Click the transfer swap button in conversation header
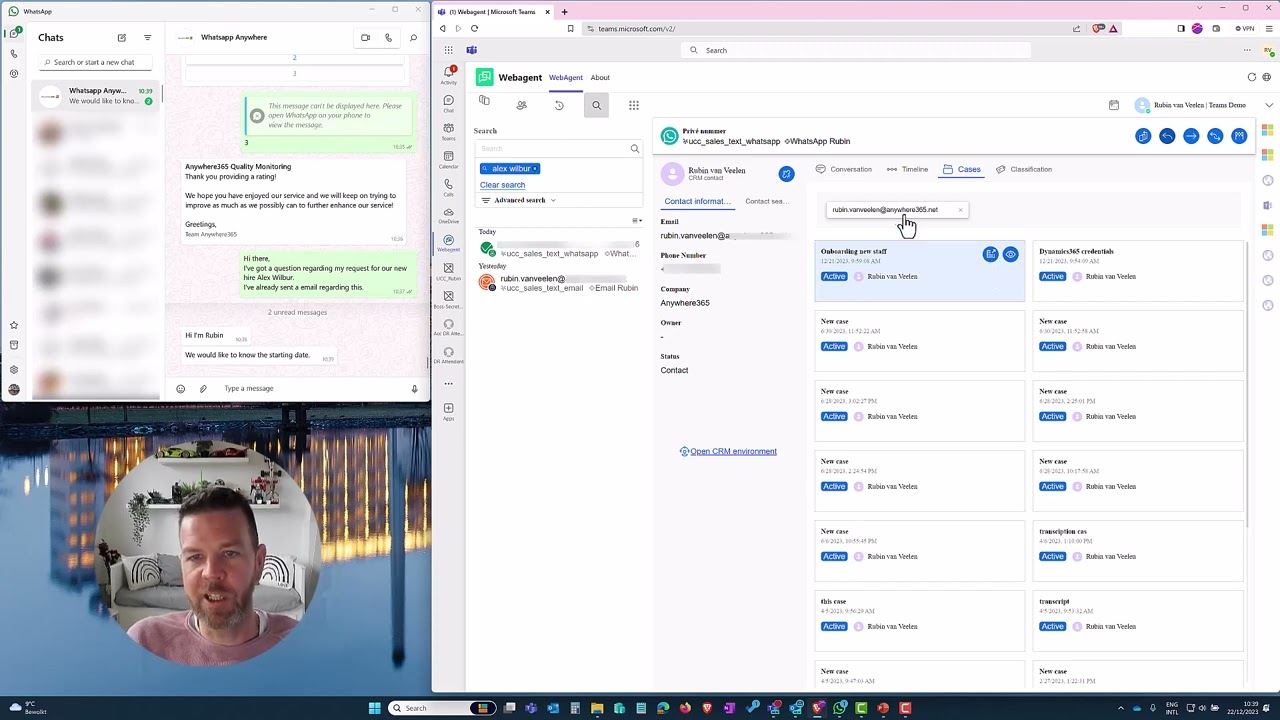Viewport: 1280px width, 720px height. pos(1215,136)
